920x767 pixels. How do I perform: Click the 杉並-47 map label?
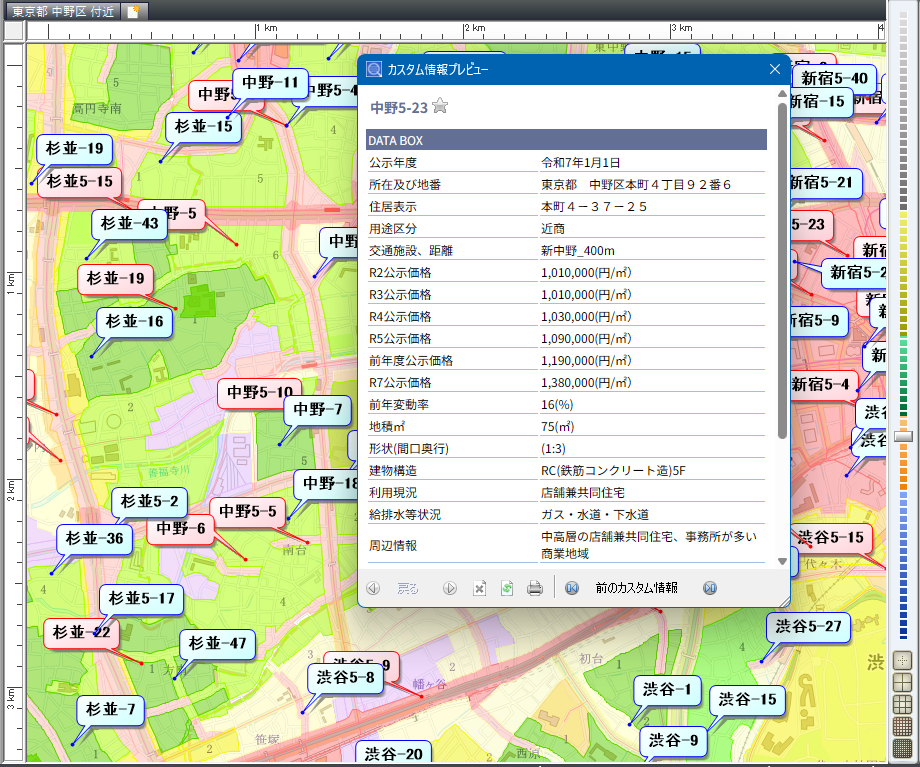(x=217, y=644)
